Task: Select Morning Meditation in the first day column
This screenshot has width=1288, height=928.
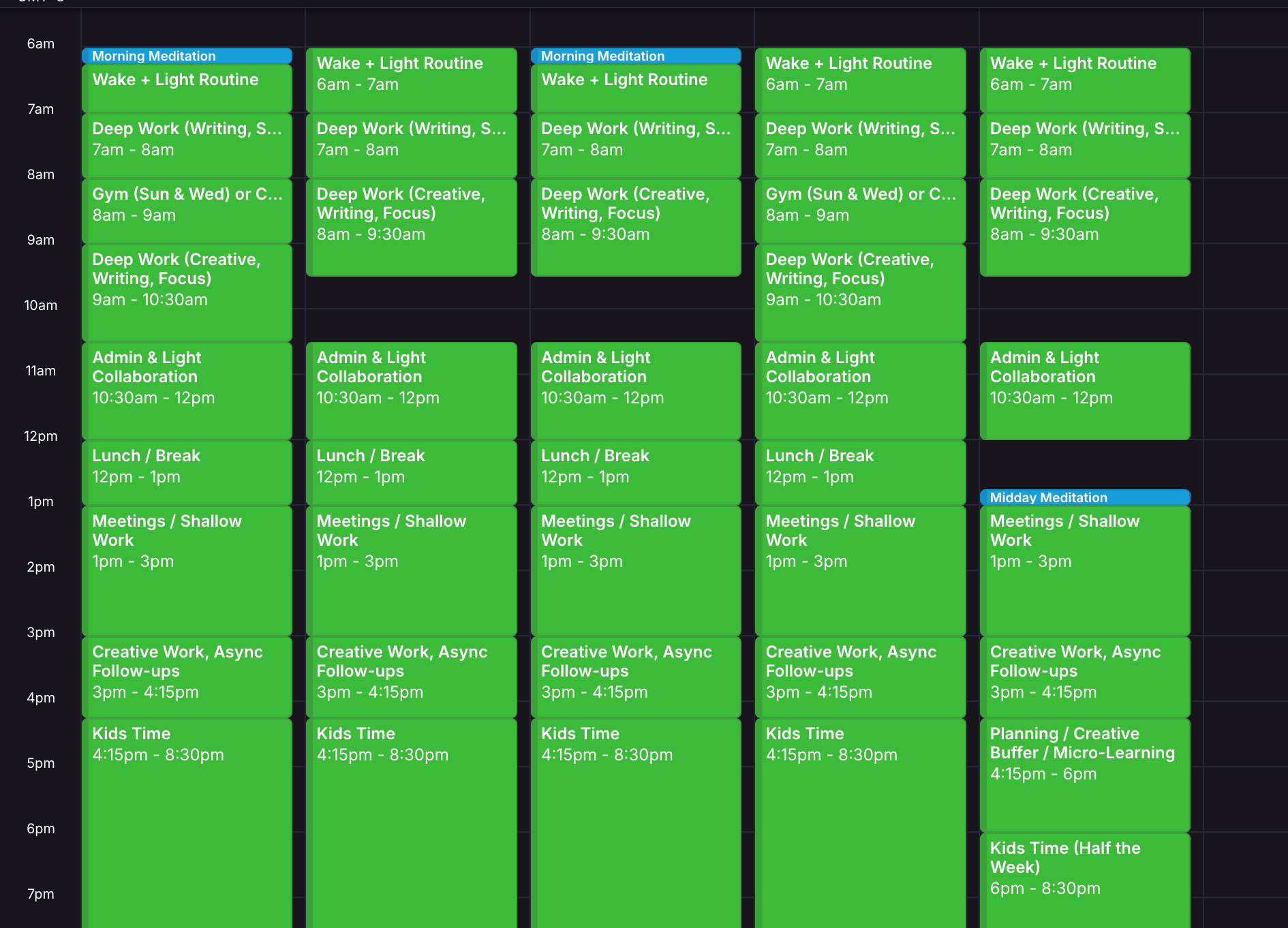Action: pyautogui.click(x=187, y=56)
